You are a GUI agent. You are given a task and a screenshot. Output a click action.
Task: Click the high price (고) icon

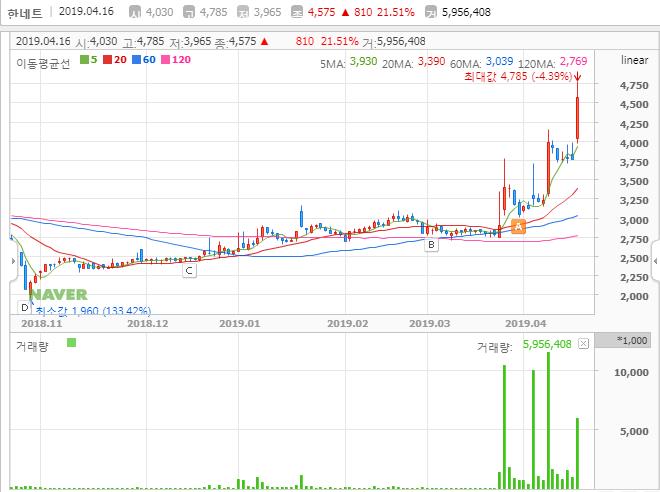click(x=189, y=12)
